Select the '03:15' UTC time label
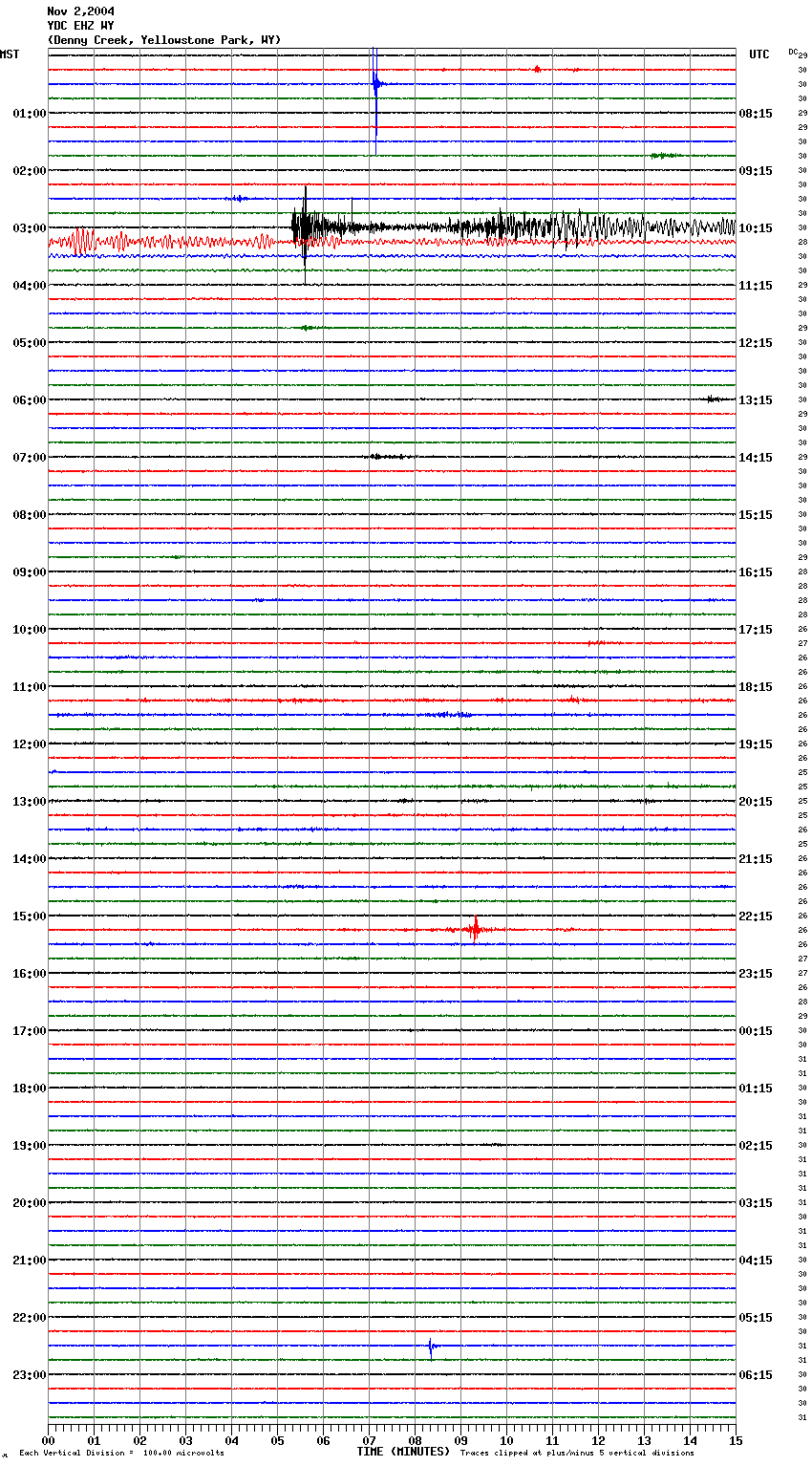Viewport: 812px width, 1466px height. (x=756, y=1203)
